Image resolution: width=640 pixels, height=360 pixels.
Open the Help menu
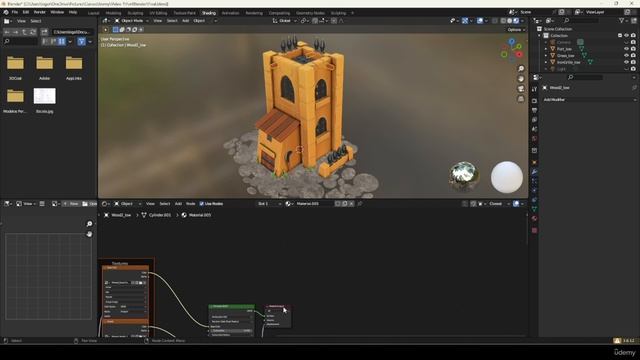(x=73, y=12)
